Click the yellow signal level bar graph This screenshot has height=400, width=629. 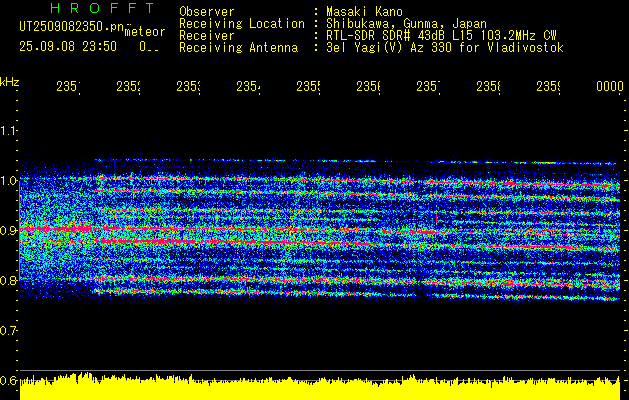pos(320,387)
